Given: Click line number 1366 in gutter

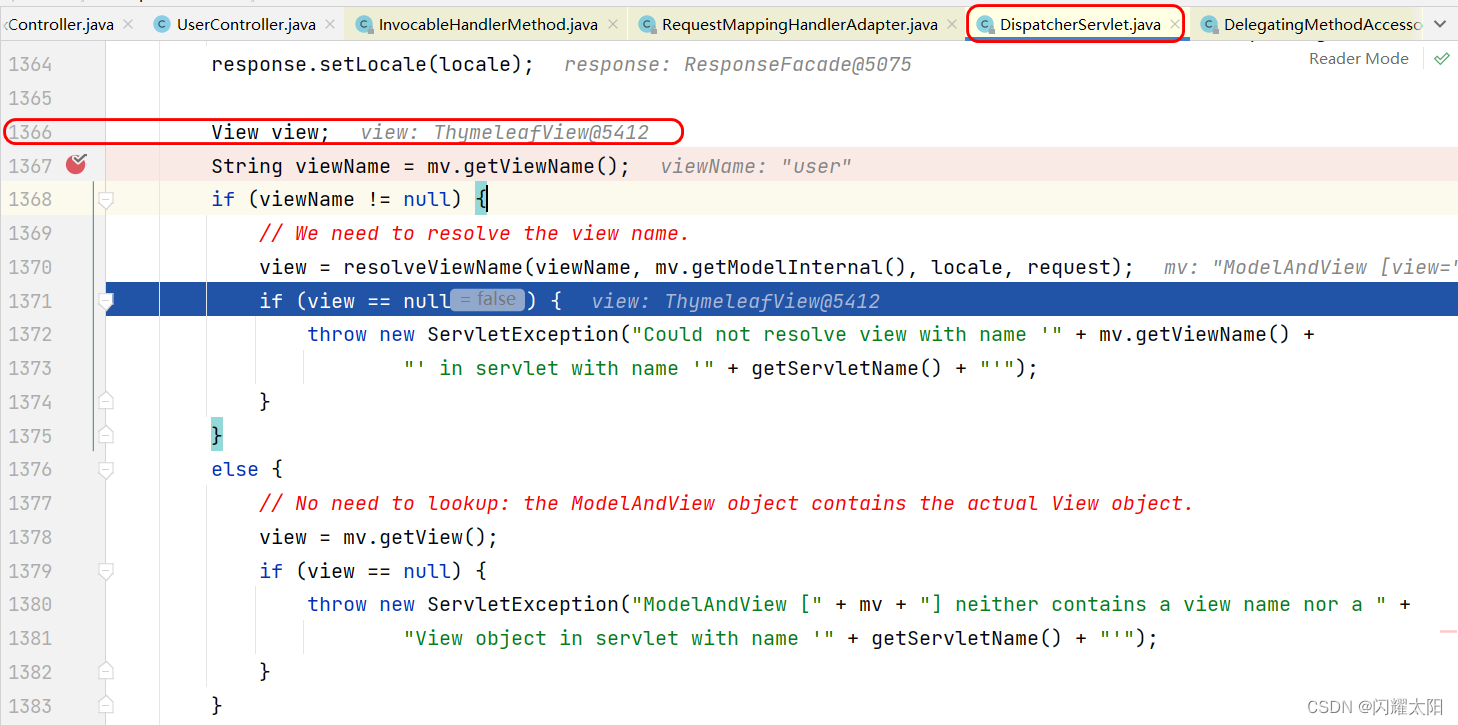Looking at the screenshot, I should pyautogui.click(x=30, y=132).
